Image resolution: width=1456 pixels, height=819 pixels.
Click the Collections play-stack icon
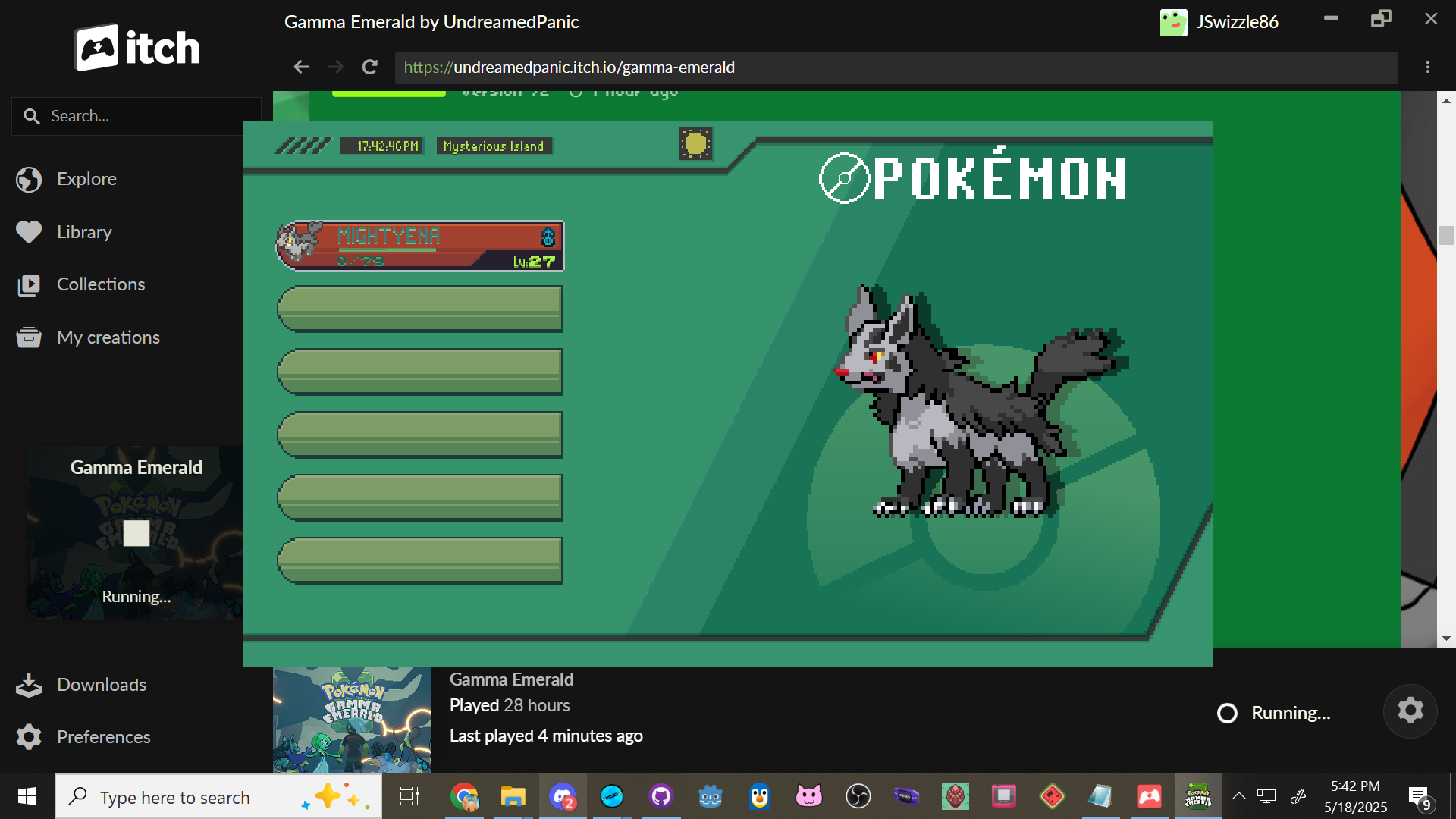tap(29, 285)
